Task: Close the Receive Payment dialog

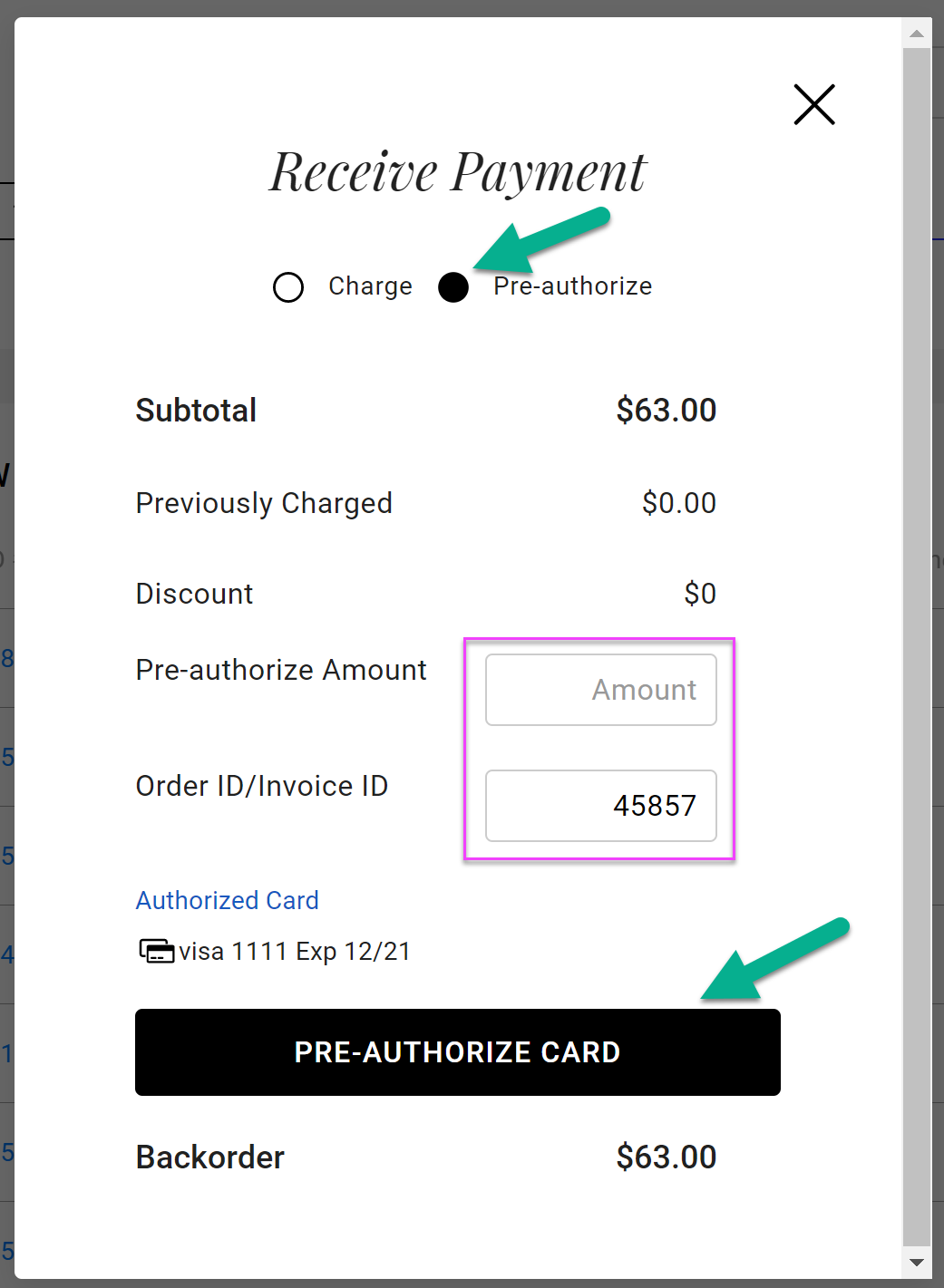Action: 813,104
